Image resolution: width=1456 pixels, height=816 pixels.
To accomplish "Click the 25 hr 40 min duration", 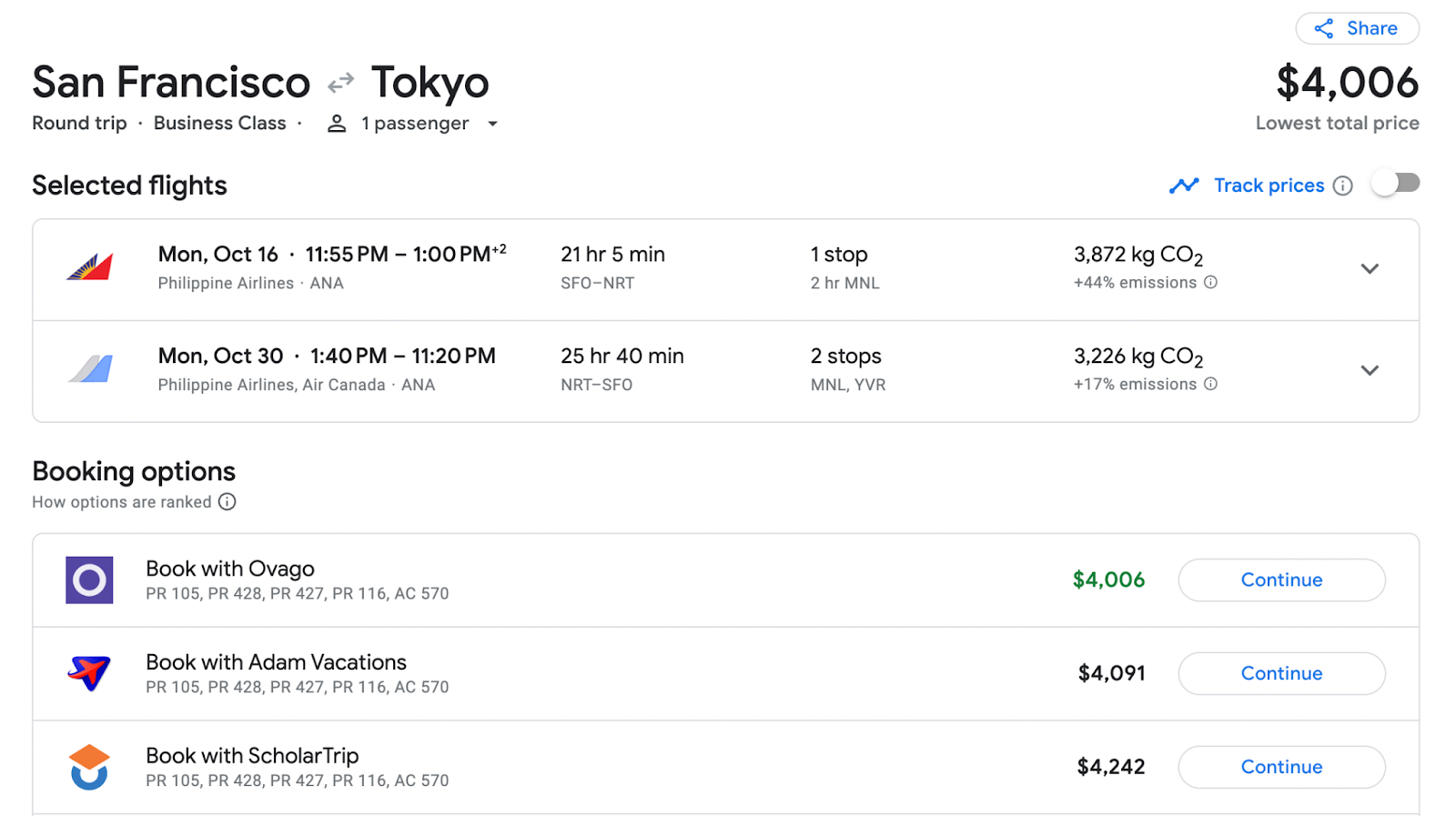I will (x=622, y=357).
